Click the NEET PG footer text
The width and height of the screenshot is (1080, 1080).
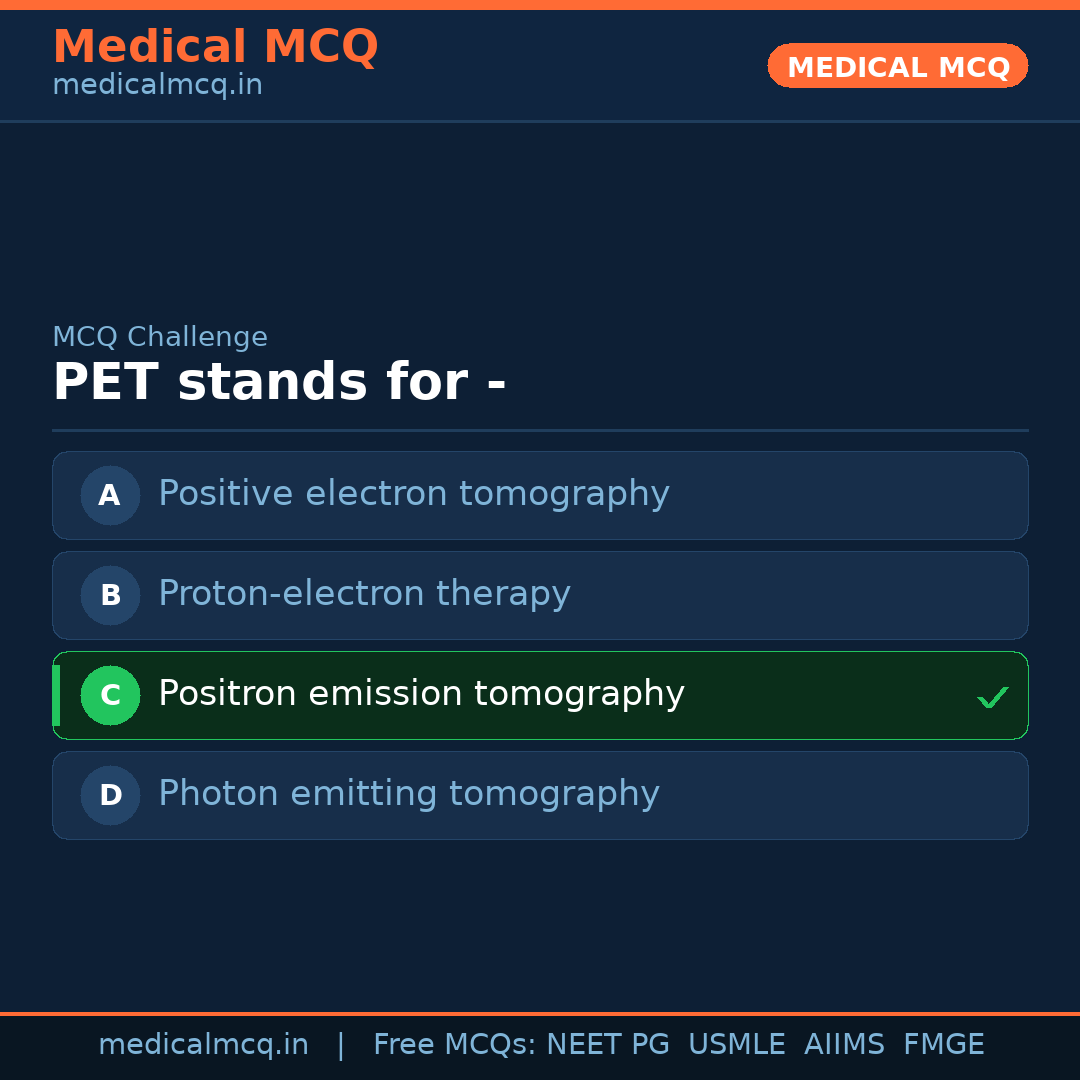pos(608,1045)
